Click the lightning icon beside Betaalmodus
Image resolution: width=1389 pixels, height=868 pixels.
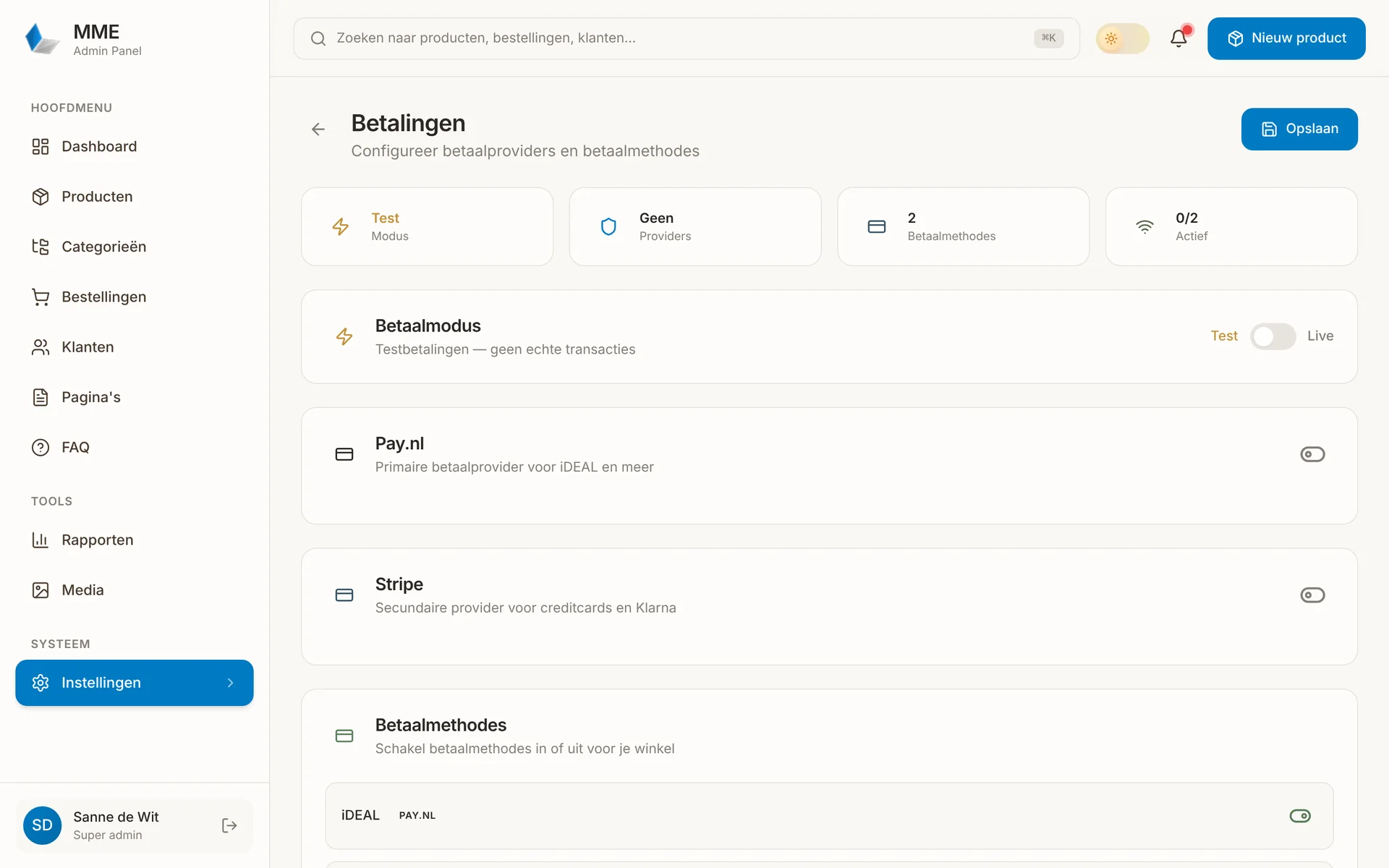344,336
